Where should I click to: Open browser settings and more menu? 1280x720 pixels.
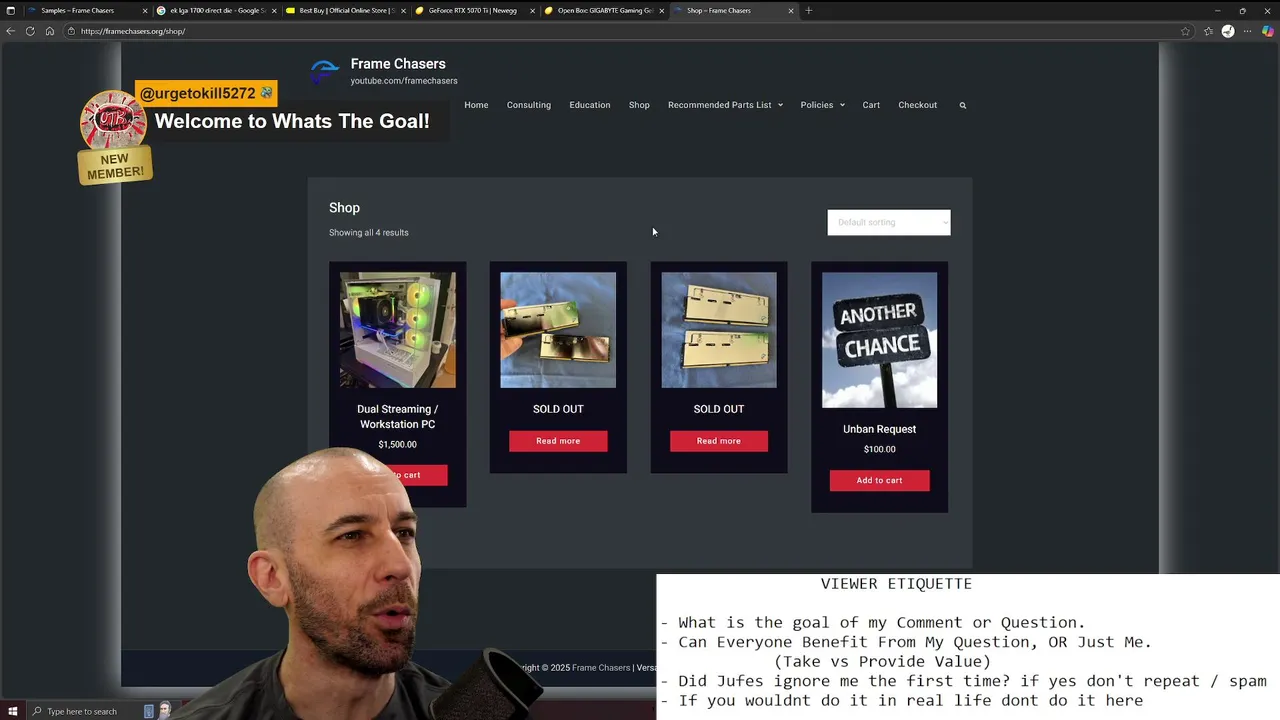click(x=1248, y=31)
